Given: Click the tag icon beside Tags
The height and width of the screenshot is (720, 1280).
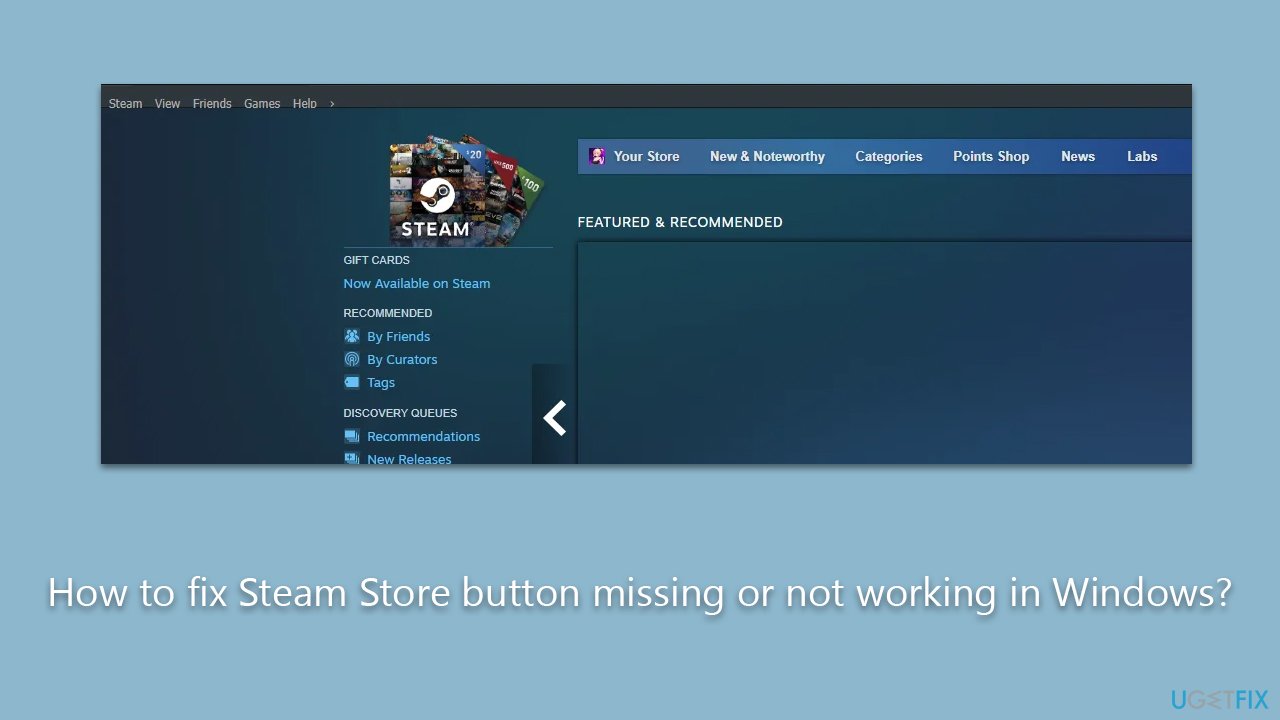Looking at the screenshot, I should tap(352, 382).
